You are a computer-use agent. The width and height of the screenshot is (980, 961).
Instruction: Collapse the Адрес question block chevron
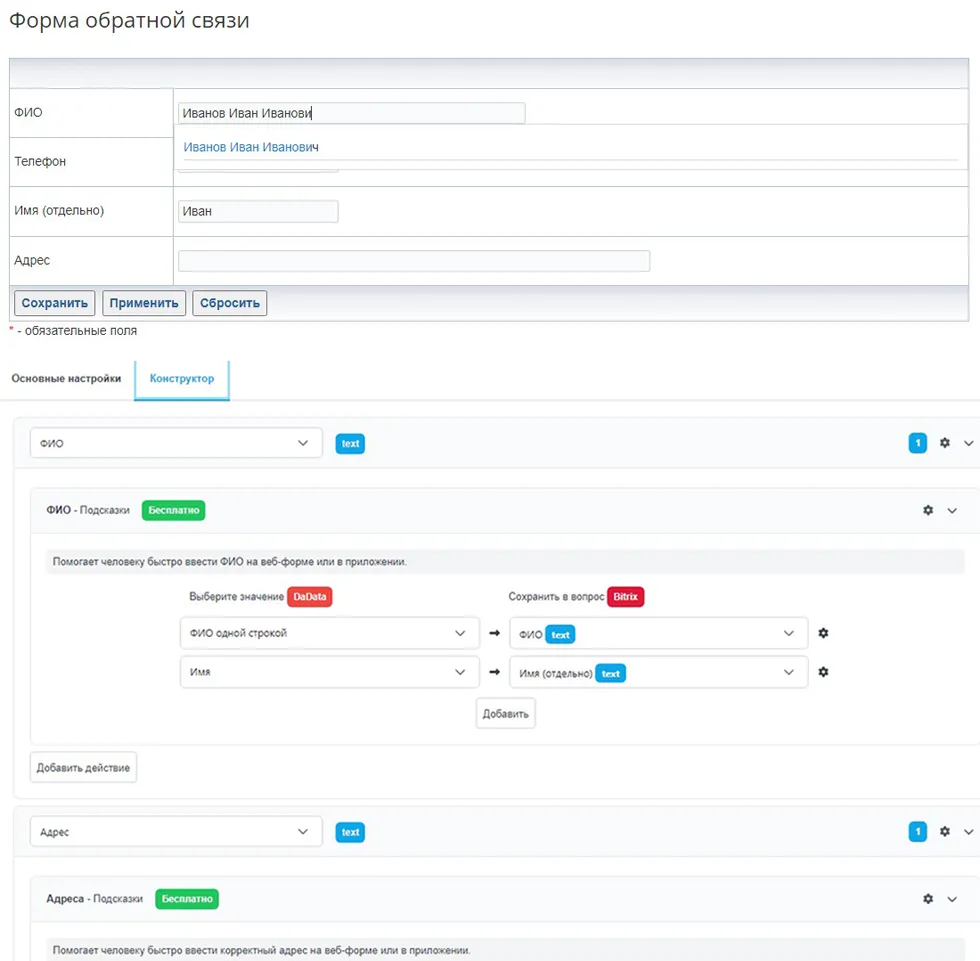(968, 831)
